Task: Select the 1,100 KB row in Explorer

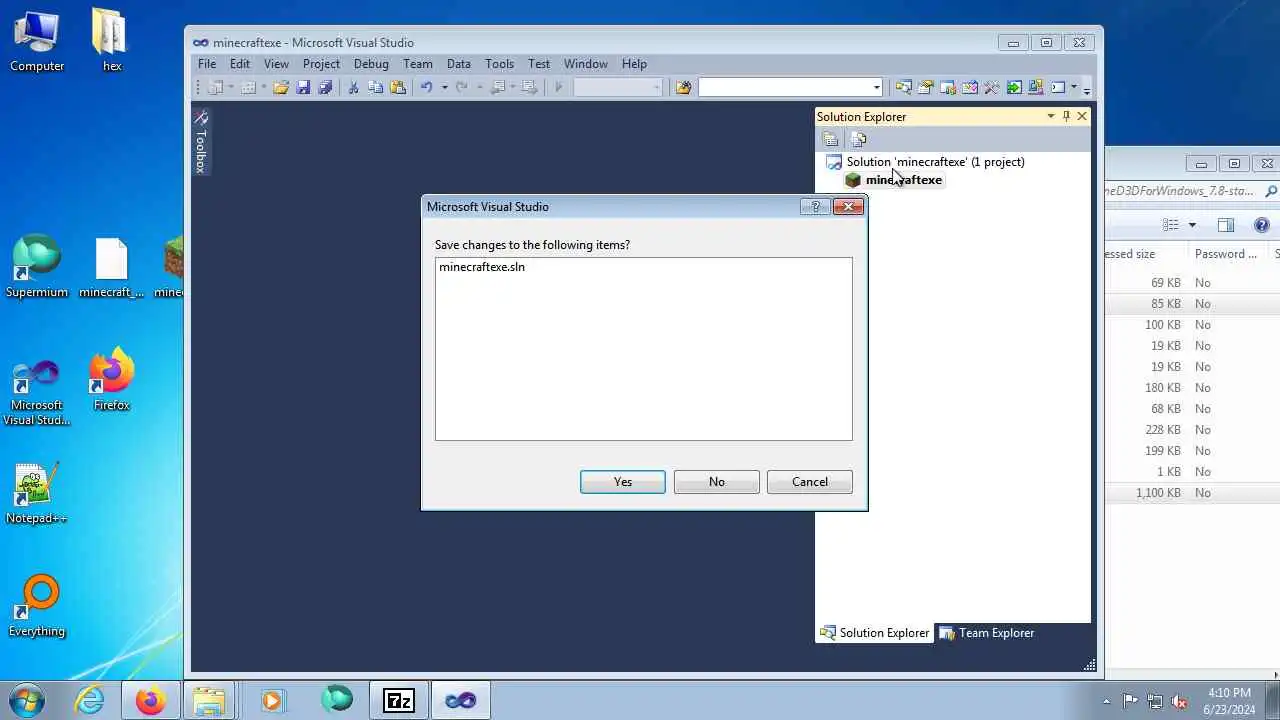Action: click(x=1192, y=493)
